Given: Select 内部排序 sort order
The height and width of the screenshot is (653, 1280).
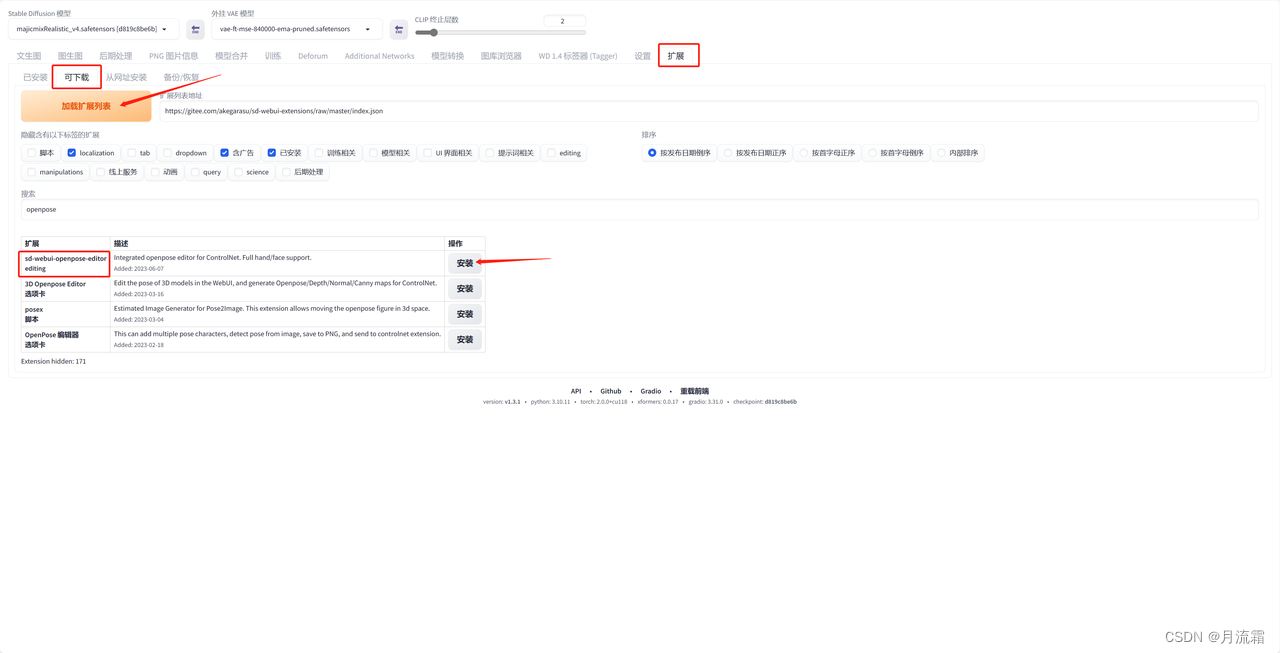Looking at the screenshot, I should [x=942, y=153].
